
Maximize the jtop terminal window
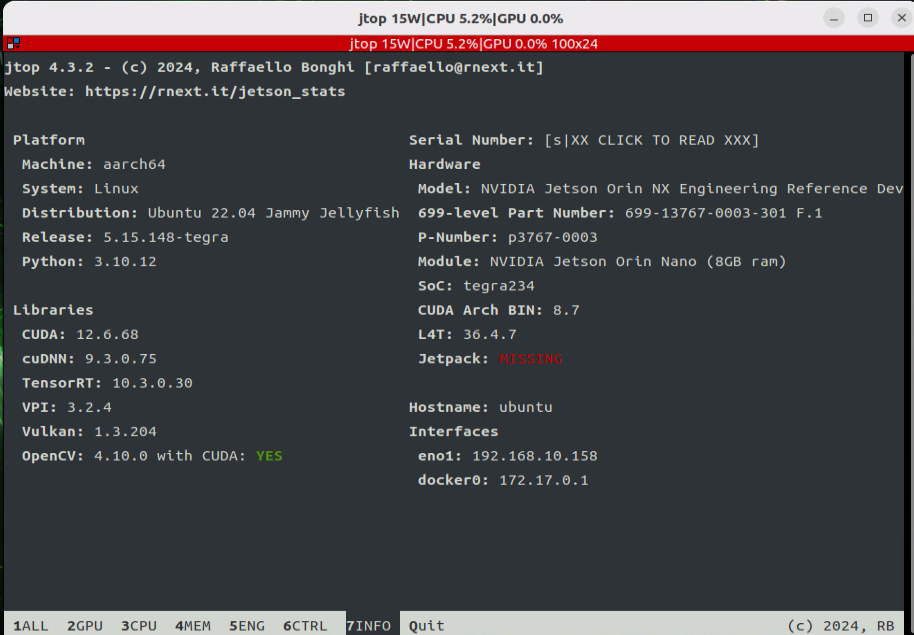(868, 18)
